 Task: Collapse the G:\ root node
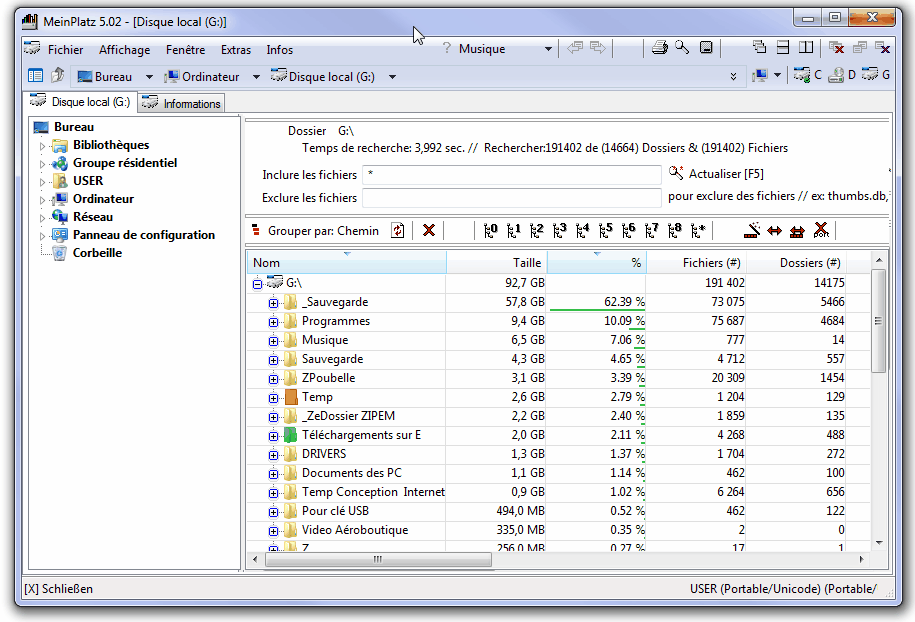[257, 284]
